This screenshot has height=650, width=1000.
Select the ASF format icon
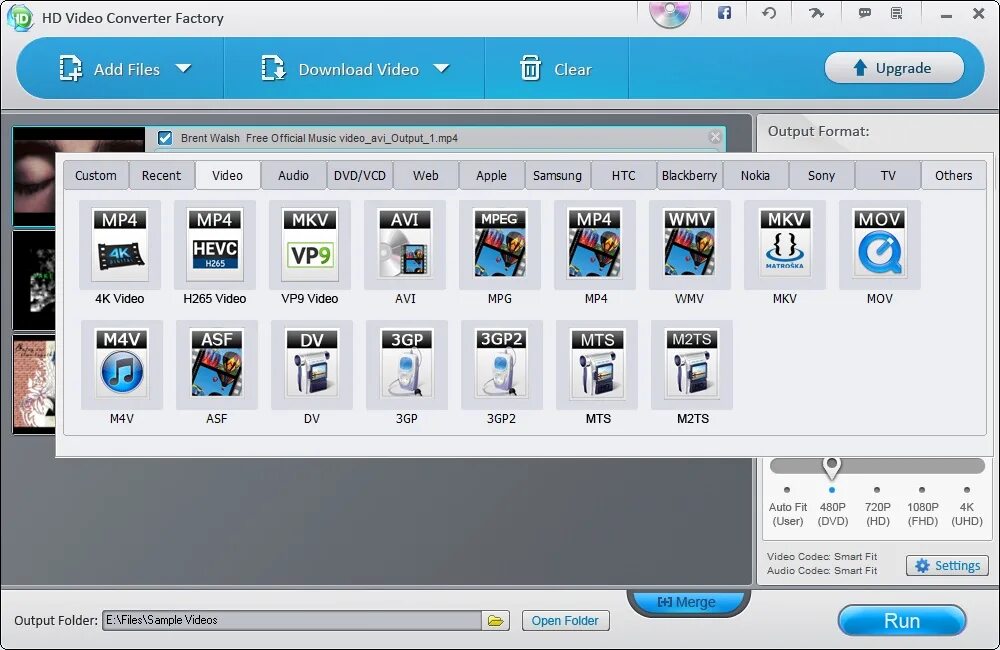[217, 365]
